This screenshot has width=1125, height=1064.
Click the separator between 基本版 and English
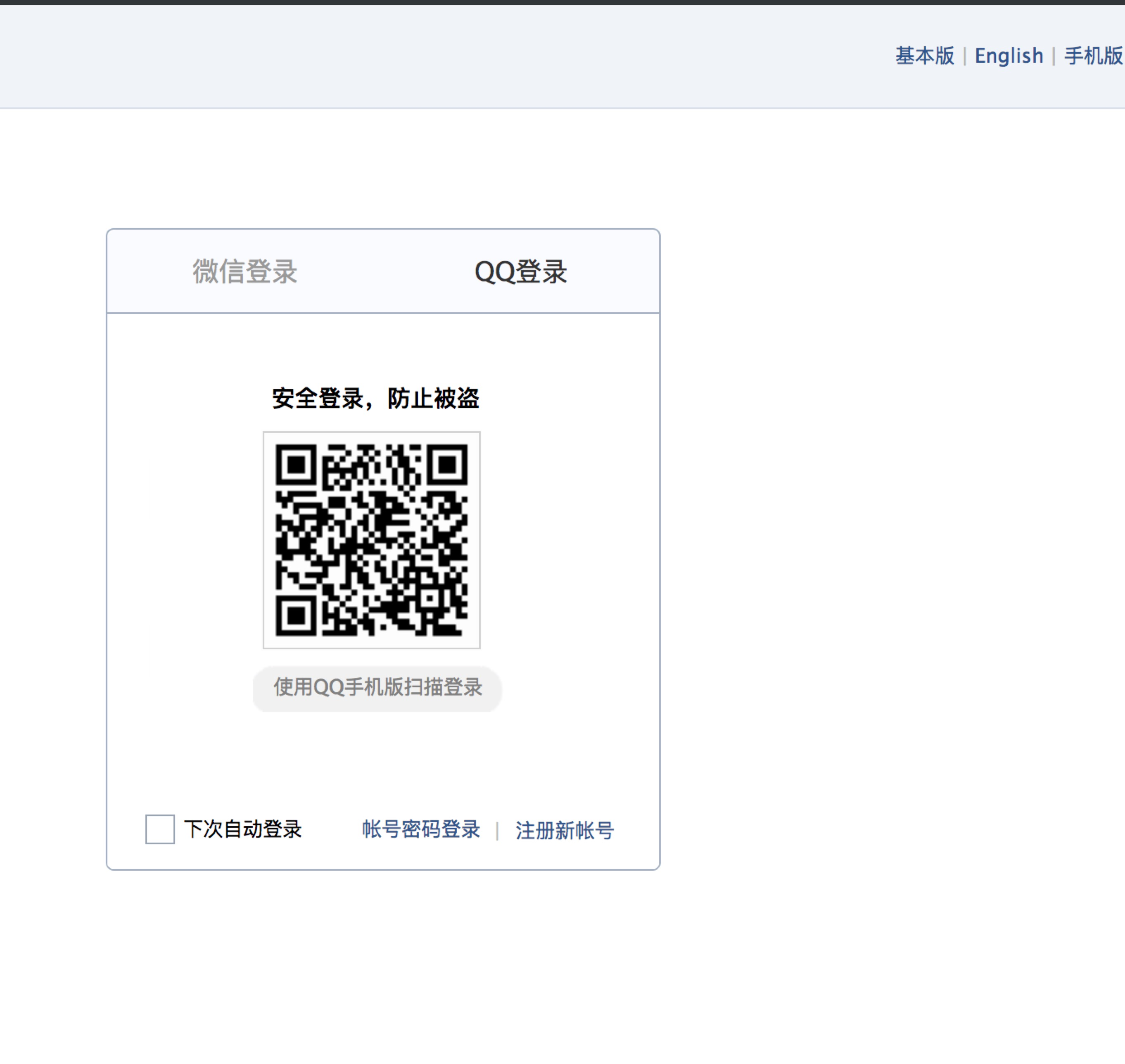pos(964,57)
